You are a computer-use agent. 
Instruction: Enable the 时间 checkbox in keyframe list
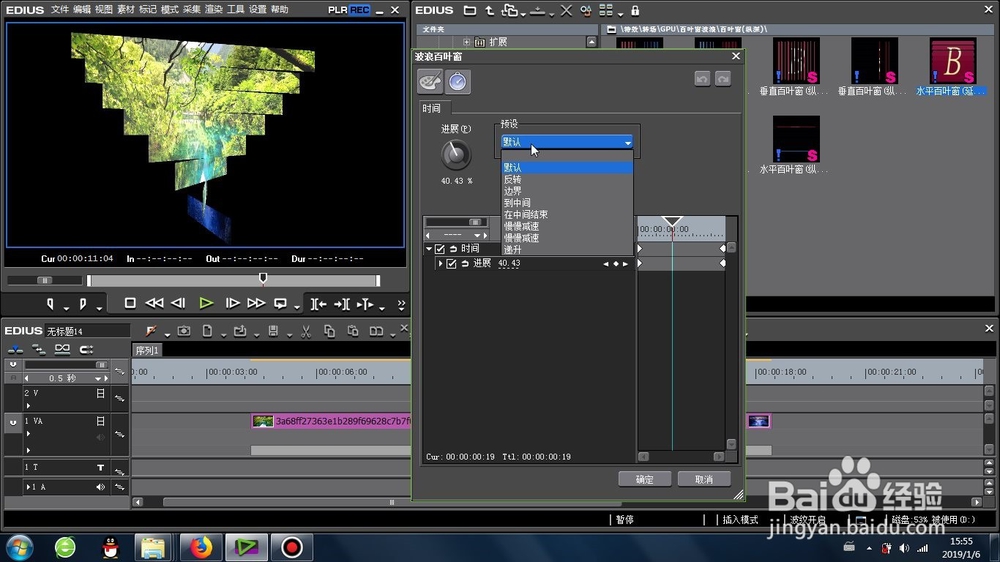click(x=439, y=249)
